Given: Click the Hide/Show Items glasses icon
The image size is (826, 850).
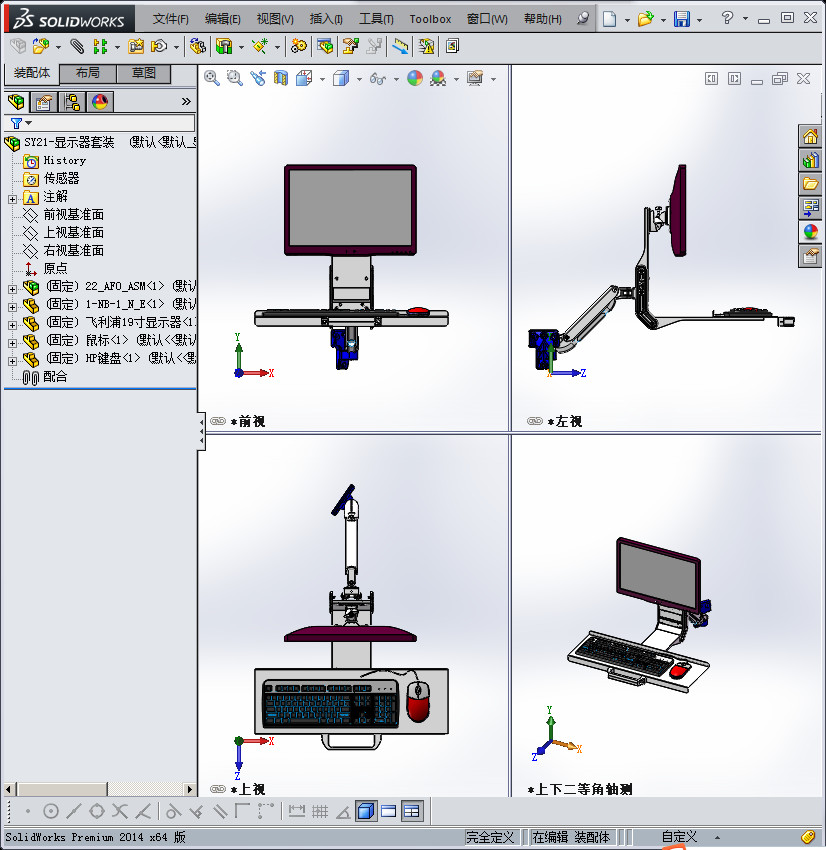Looking at the screenshot, I should (378, 79).
